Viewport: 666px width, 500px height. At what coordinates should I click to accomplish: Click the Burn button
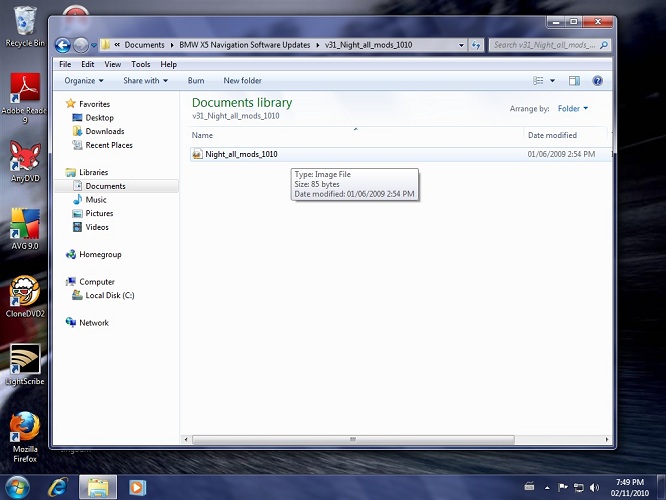pos(196,81)
